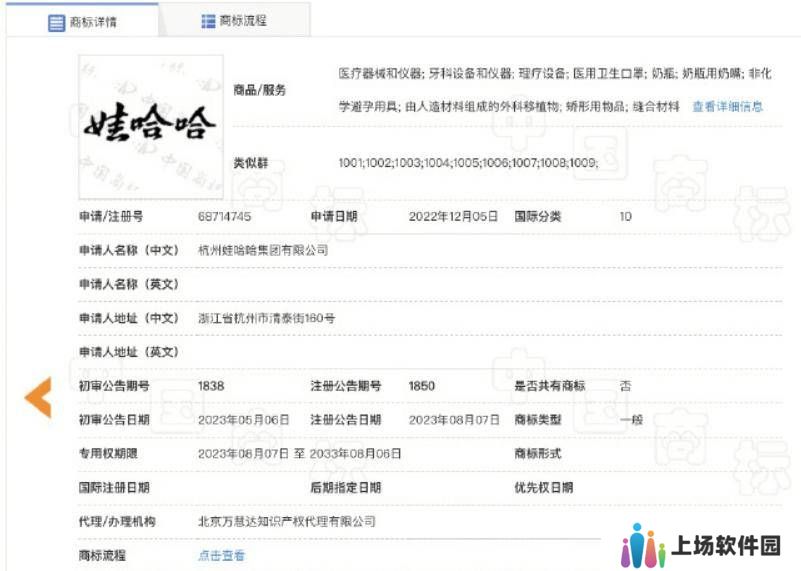This screenshot has height=571, width=801.
Task: Click the 娃哈哈 trademark image
Action: (x=151, y=127)
